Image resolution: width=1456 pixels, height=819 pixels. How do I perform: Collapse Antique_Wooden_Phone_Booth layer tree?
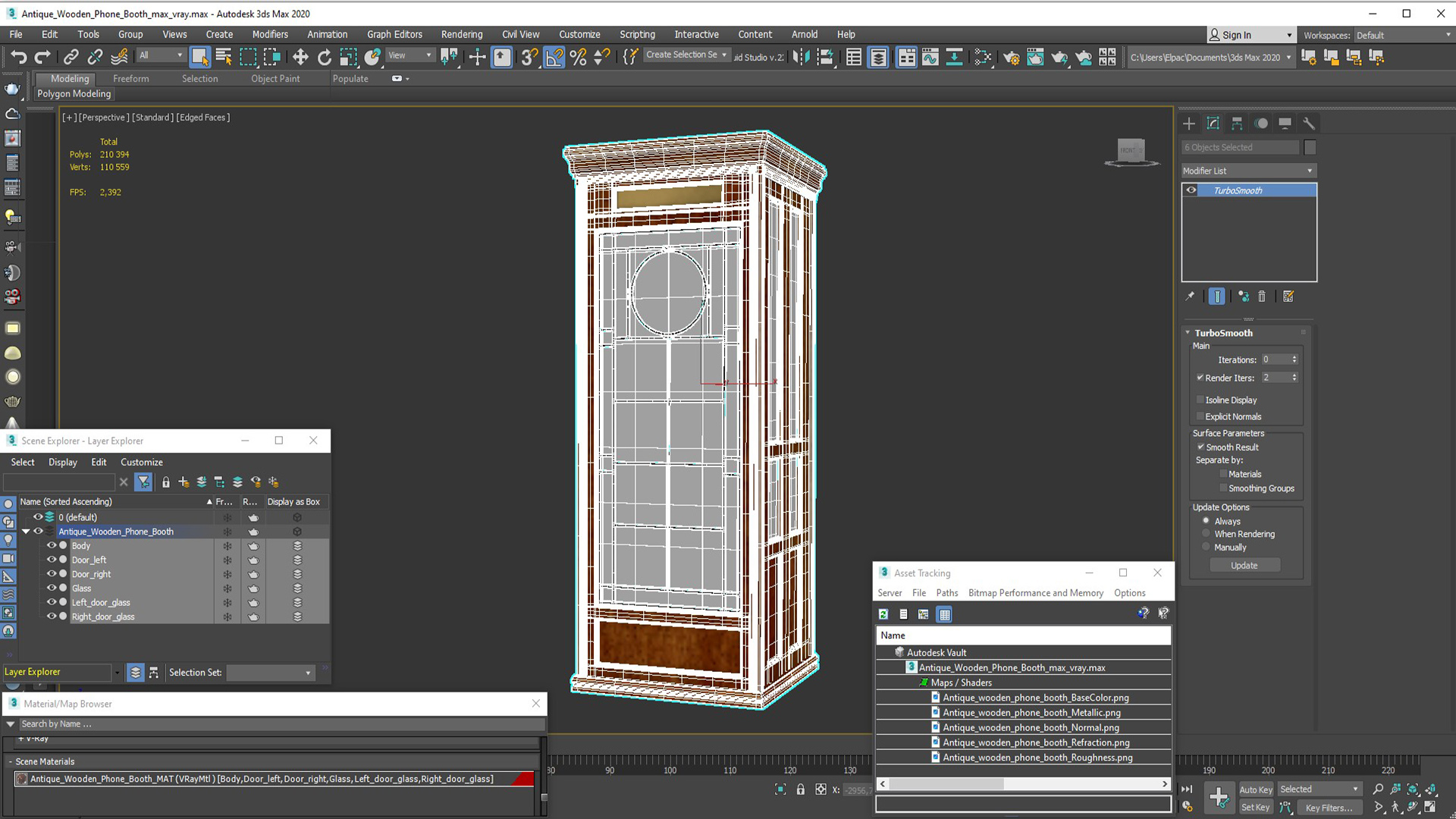click(x=27, y=532)
